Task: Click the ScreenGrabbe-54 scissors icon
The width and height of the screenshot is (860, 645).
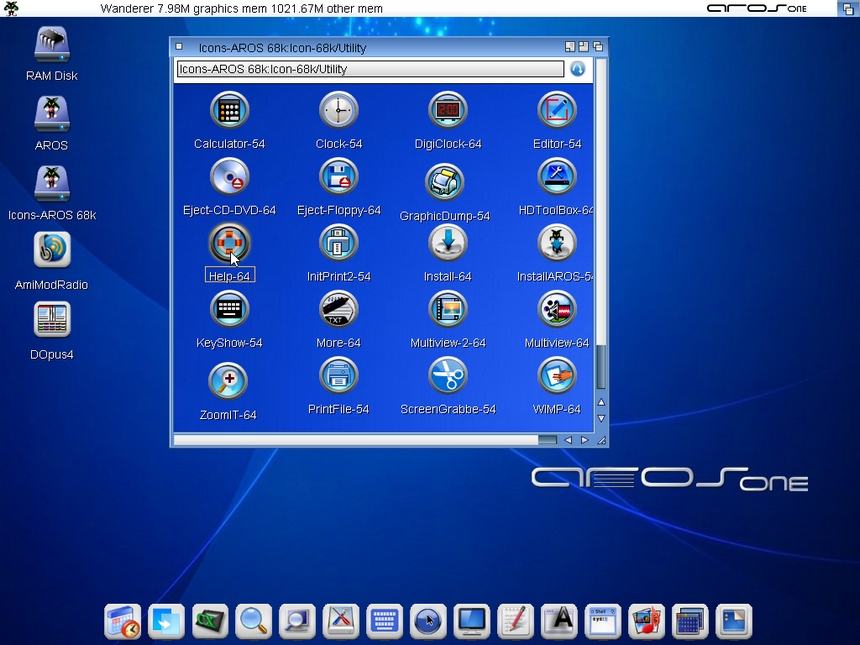Action: [448, 376]
